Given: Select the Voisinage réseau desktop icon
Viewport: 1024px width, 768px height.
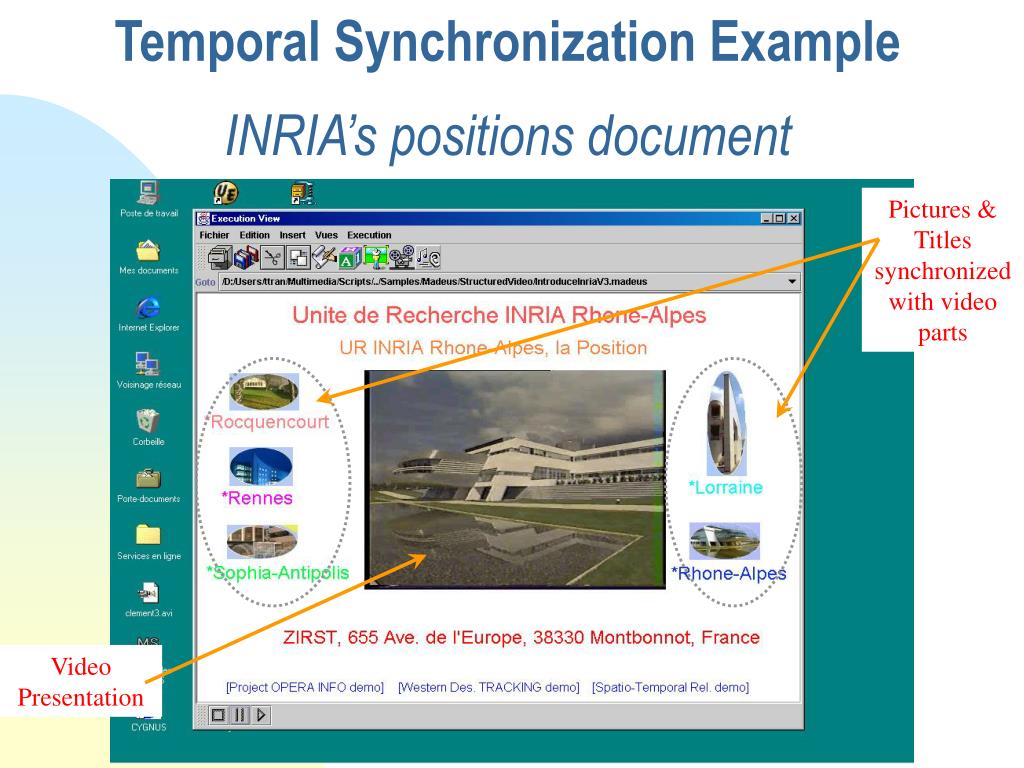Looking at the screenshot, I should point(148,370).
